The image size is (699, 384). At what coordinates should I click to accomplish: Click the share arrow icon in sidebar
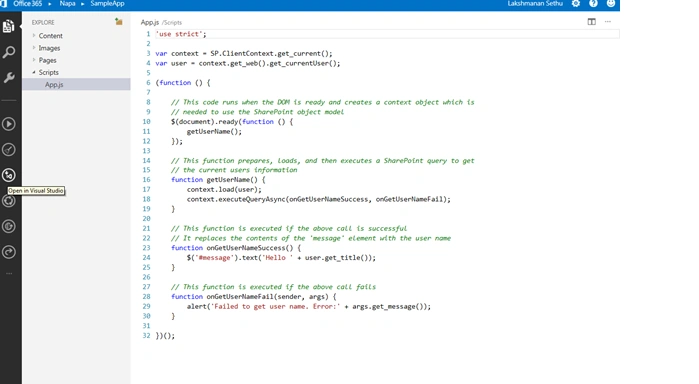(x=8, y=252)
